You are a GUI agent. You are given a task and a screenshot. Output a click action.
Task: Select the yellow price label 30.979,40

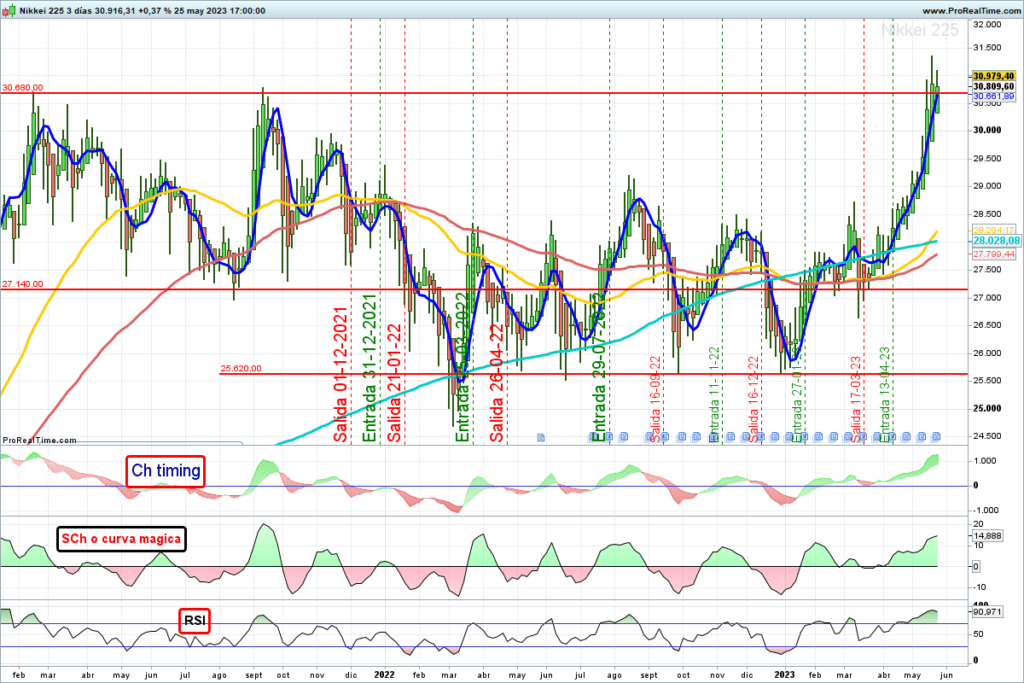click(993, 76)
